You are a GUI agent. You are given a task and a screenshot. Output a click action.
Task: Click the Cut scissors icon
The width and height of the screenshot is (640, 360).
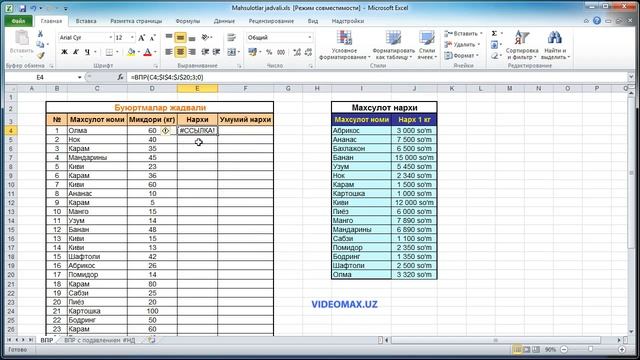coord(40,34)
